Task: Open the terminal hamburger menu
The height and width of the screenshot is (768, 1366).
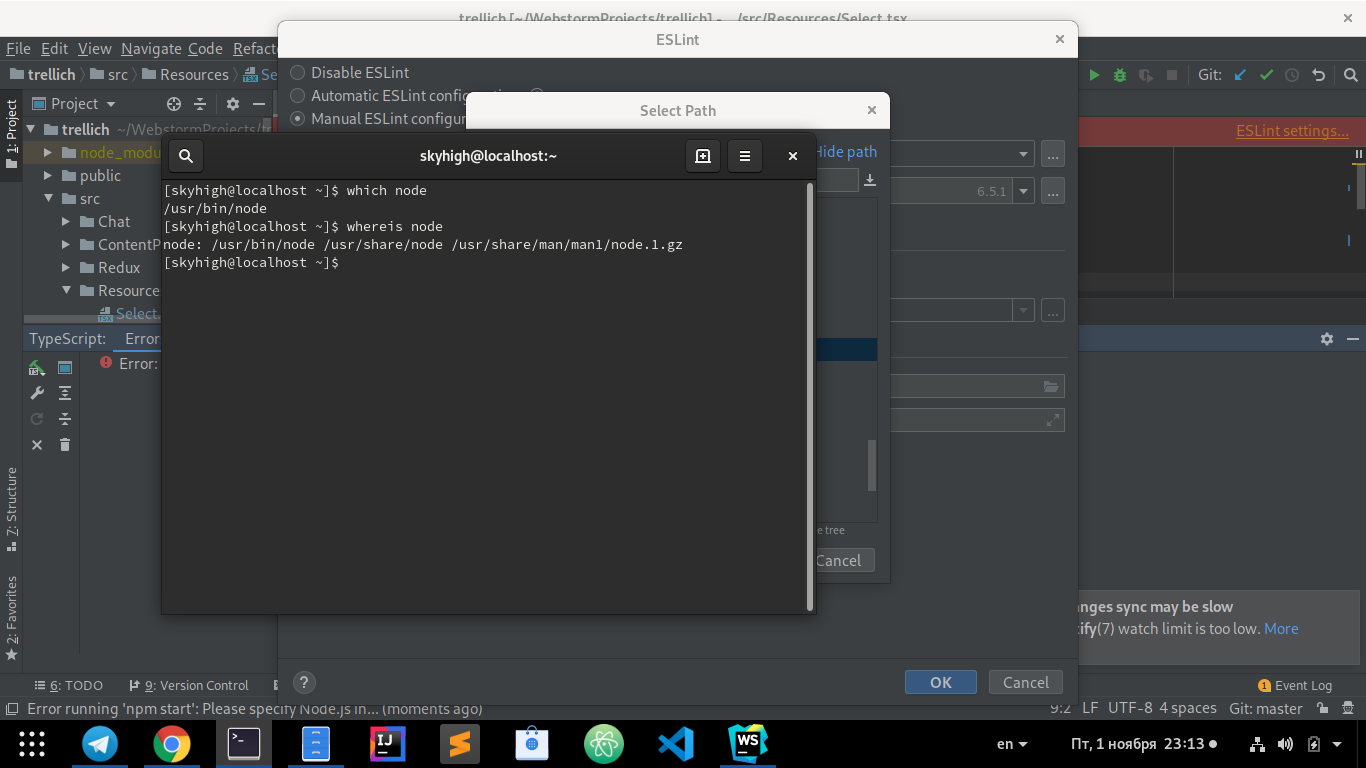Action: click(x=745, y=156)
